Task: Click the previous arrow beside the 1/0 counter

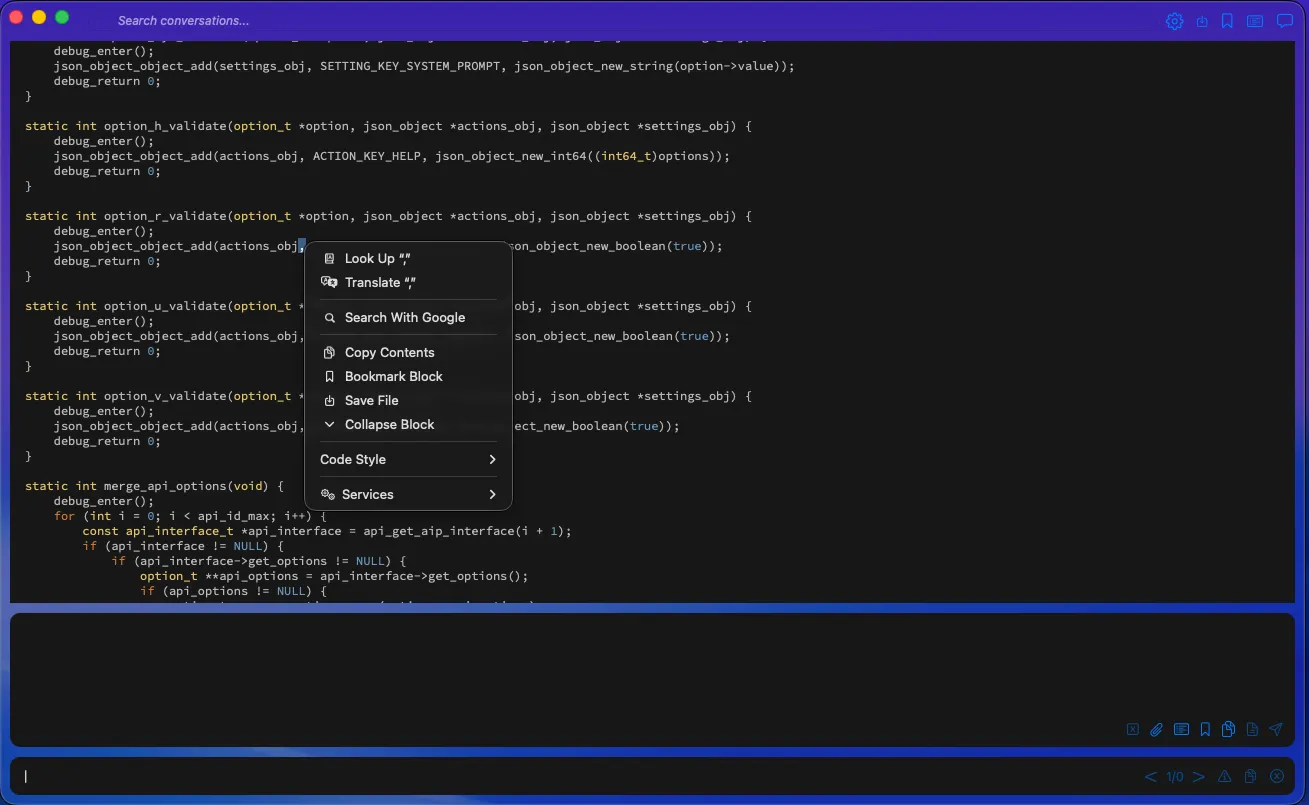Action: pyautogui.click(x=1150, y=776)
